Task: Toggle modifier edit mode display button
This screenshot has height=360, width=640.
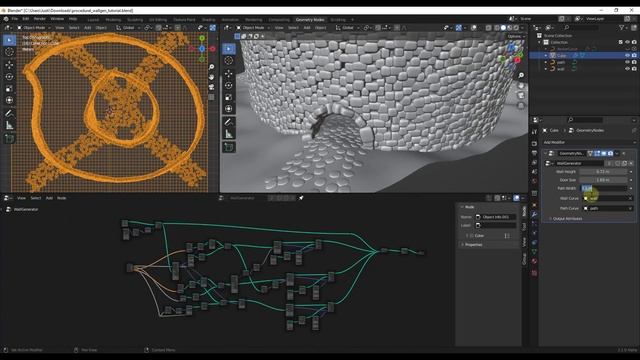Action: pyautogui.click(x=597, y=153)
